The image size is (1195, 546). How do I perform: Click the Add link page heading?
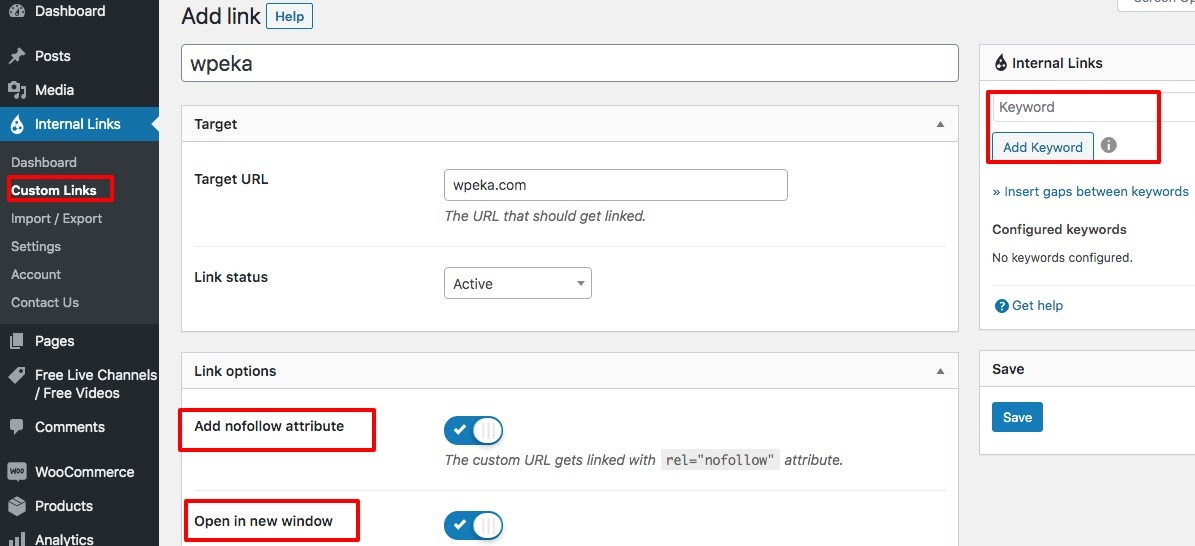point(221,17)
